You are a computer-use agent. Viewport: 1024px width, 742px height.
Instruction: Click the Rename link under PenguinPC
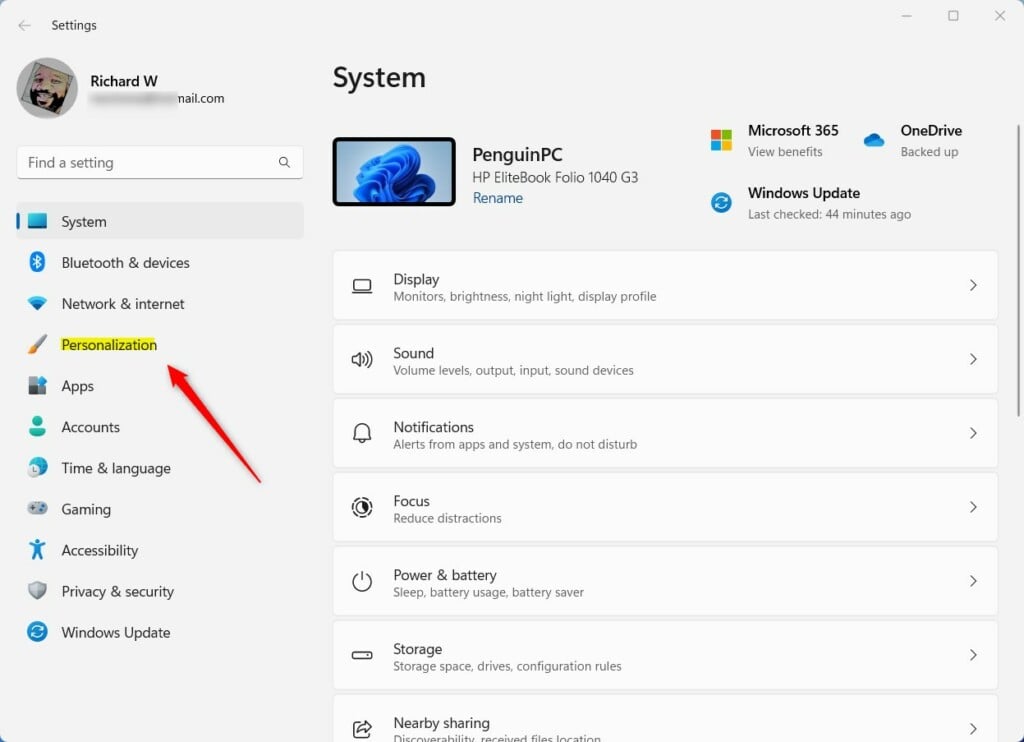[498, 198]
